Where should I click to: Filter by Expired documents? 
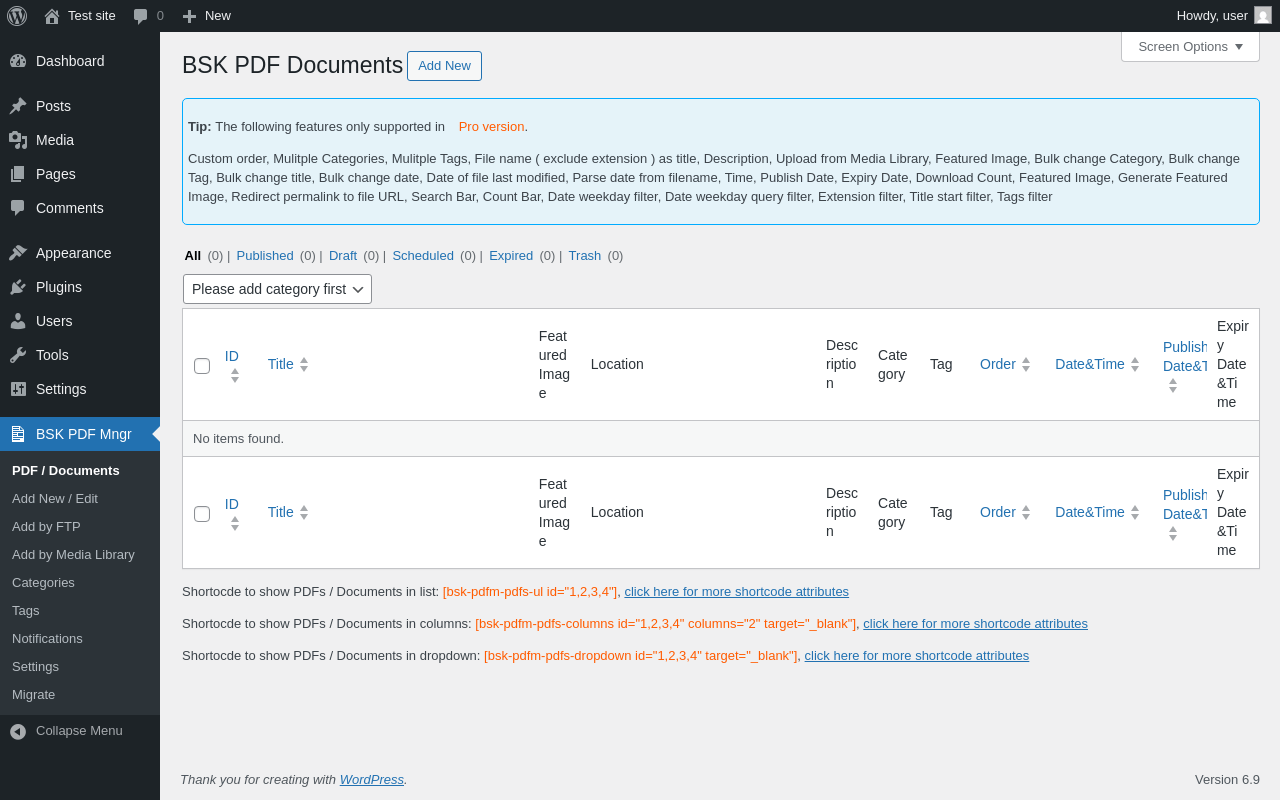click(x=511, y=255)
